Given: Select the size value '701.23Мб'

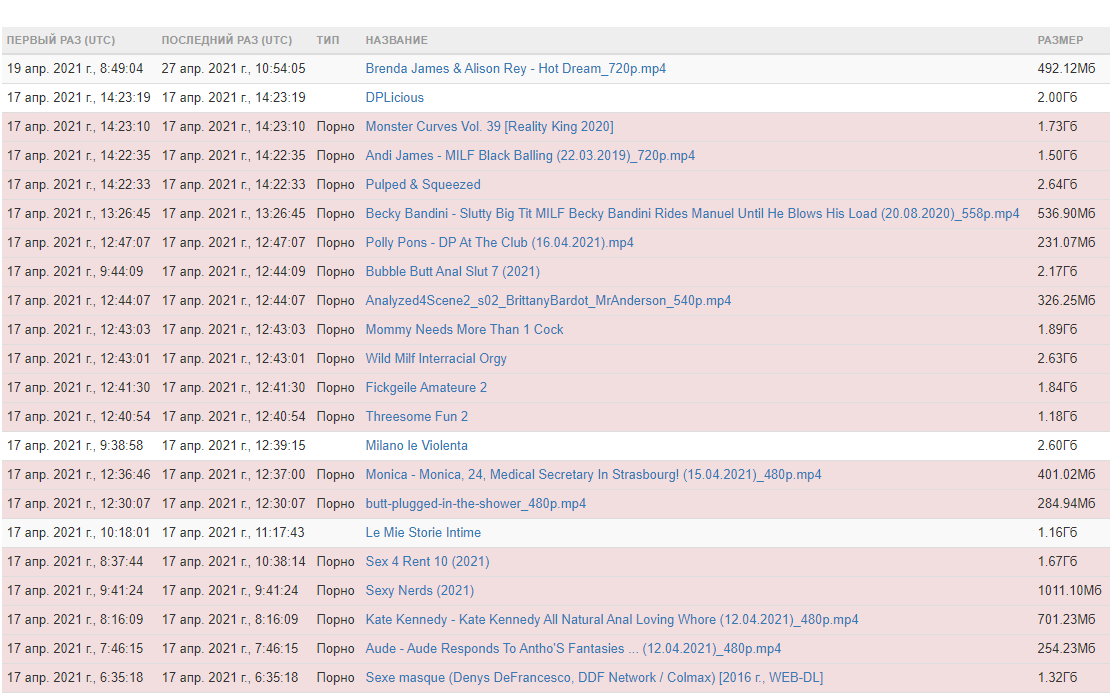Looking at the screenshot, I should click(x=1066, y=620).
